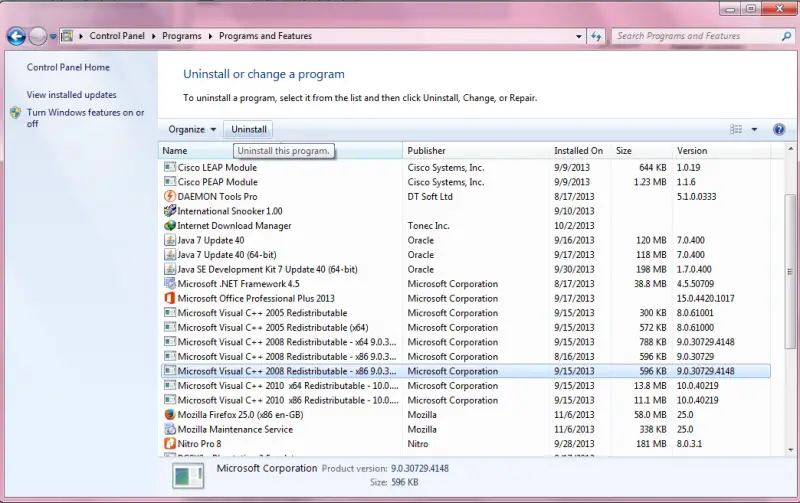This screenshot has height=503, width=800.
Task: Sort list by Name column header
Action: click(x=281, y=151)
